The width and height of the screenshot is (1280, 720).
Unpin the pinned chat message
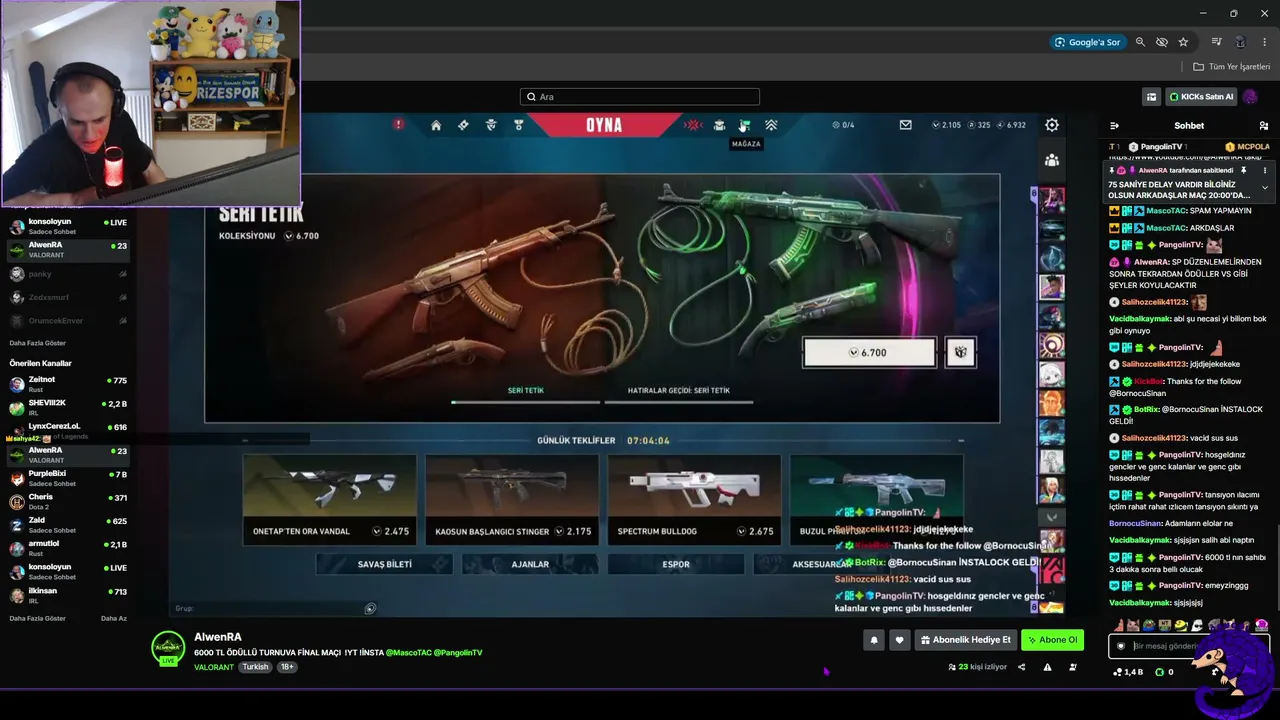(1243, 171)
